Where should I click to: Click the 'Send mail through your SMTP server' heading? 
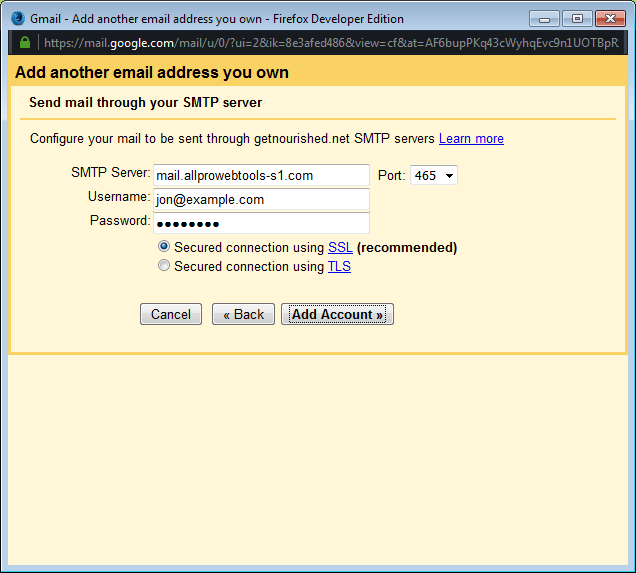[x=146, y=103]
